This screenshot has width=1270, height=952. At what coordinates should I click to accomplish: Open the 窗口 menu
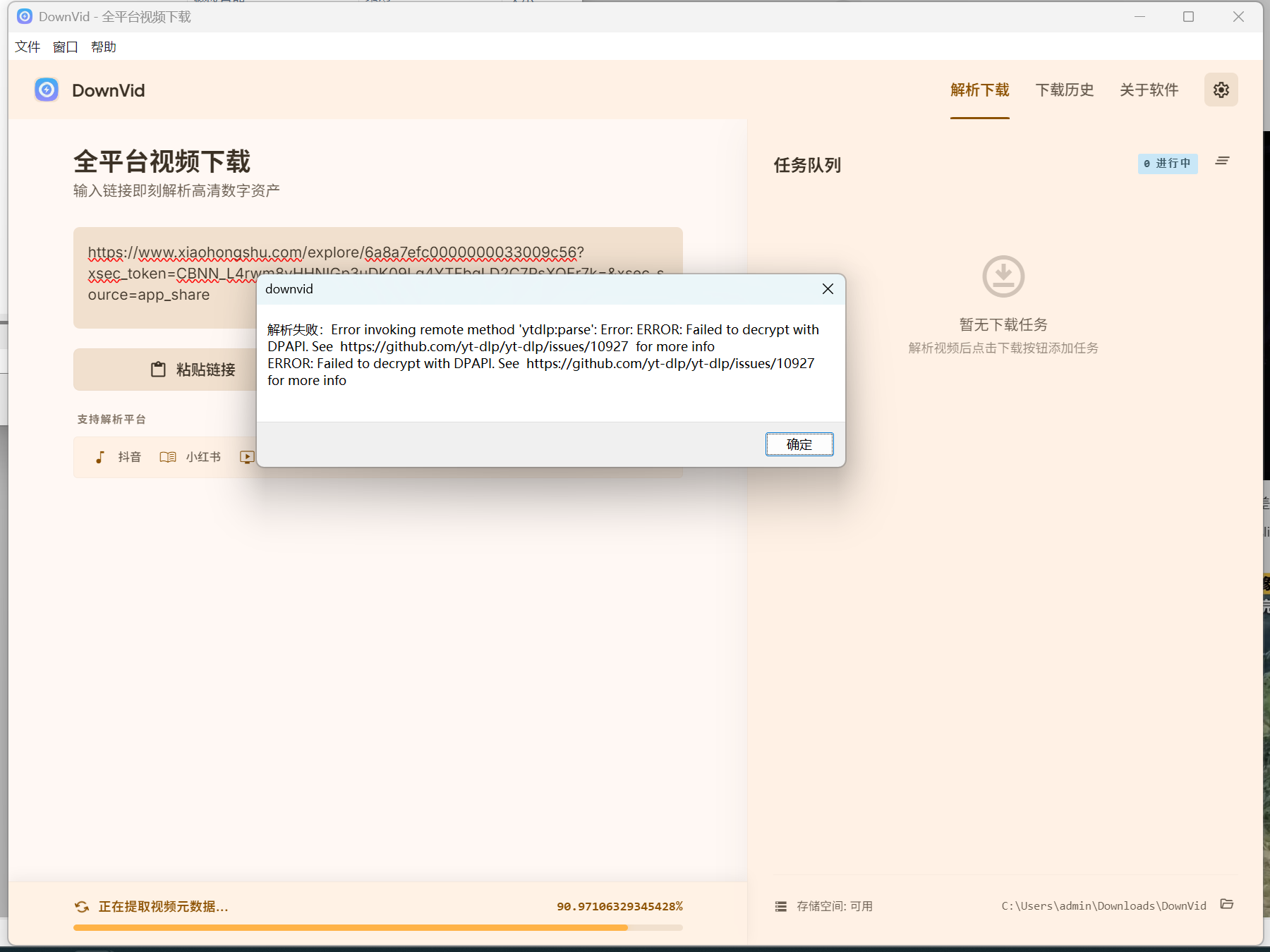click(66, 47)
